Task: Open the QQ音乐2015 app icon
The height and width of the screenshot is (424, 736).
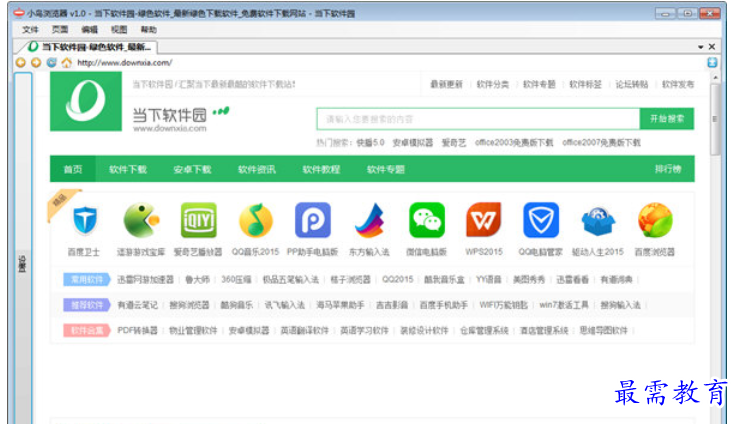Action: click(x=255, y=220)
